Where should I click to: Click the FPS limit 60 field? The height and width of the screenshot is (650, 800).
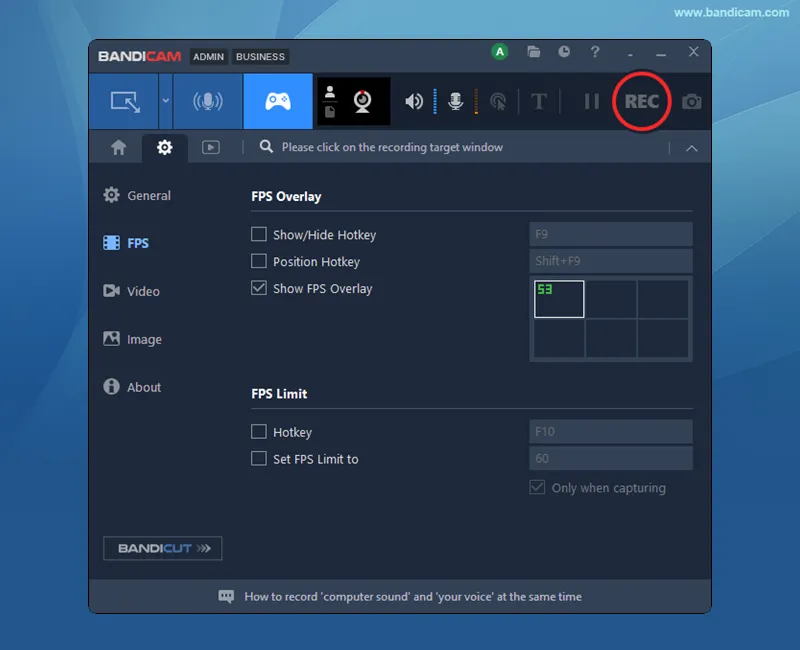pos(611,458)
